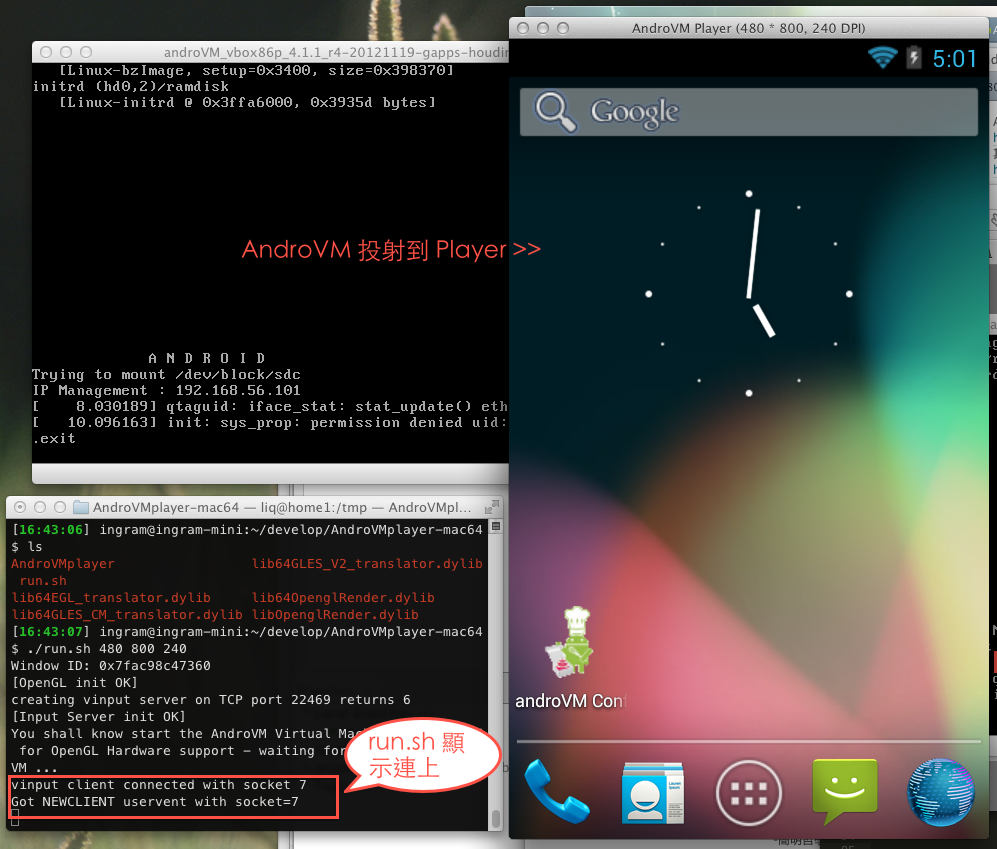The height and width of the screenshot is (849, 997).
Task: Tap the Wi-Fi status icon
Action: point(882,58)
